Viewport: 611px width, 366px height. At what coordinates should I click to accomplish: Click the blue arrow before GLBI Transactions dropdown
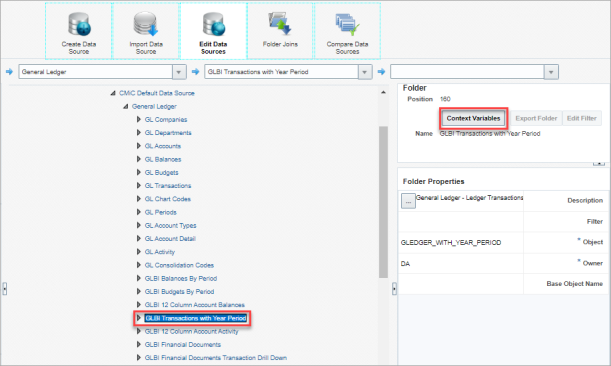point(196,72)
